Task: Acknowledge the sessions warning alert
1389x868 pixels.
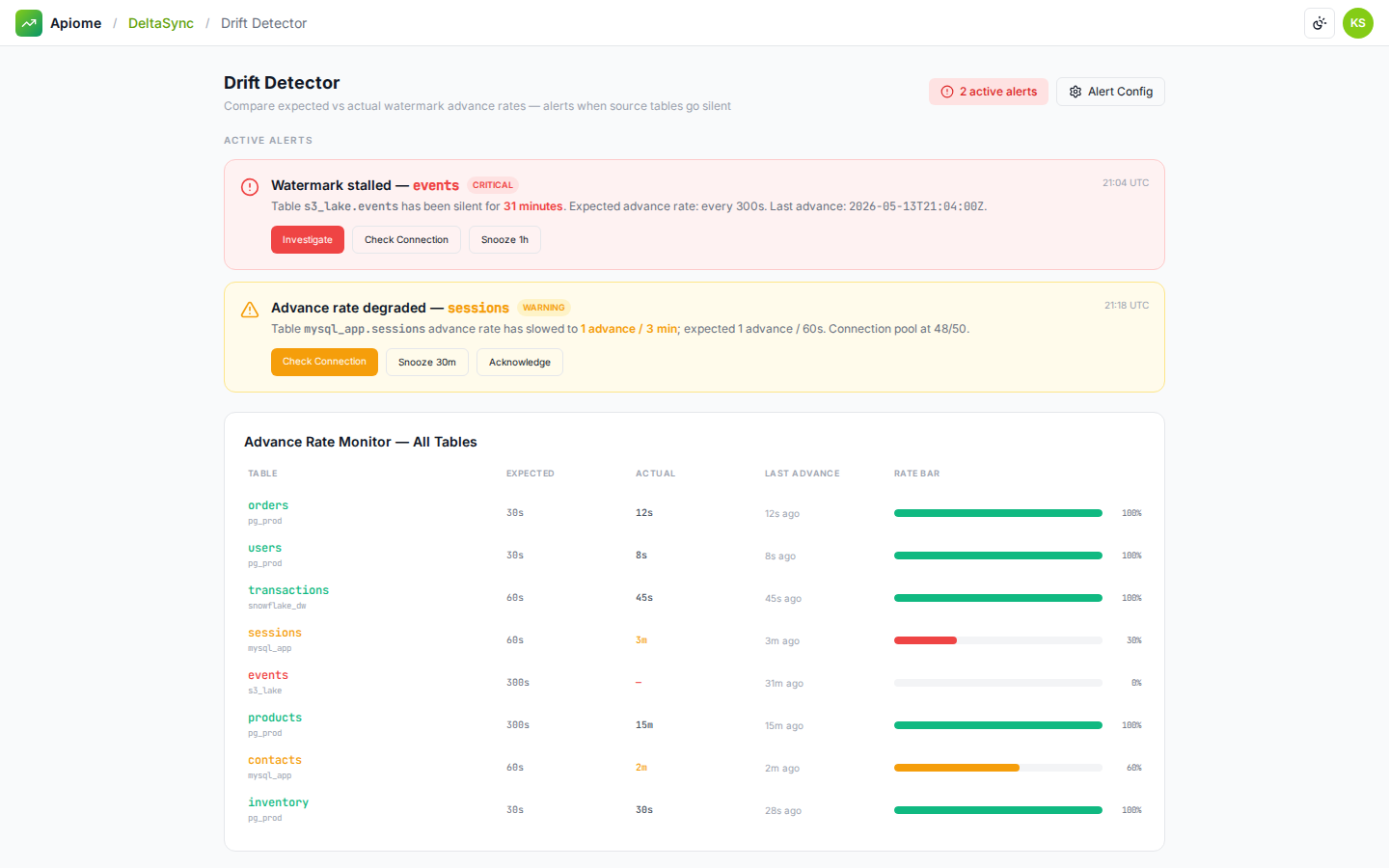Action: [520, 362]
